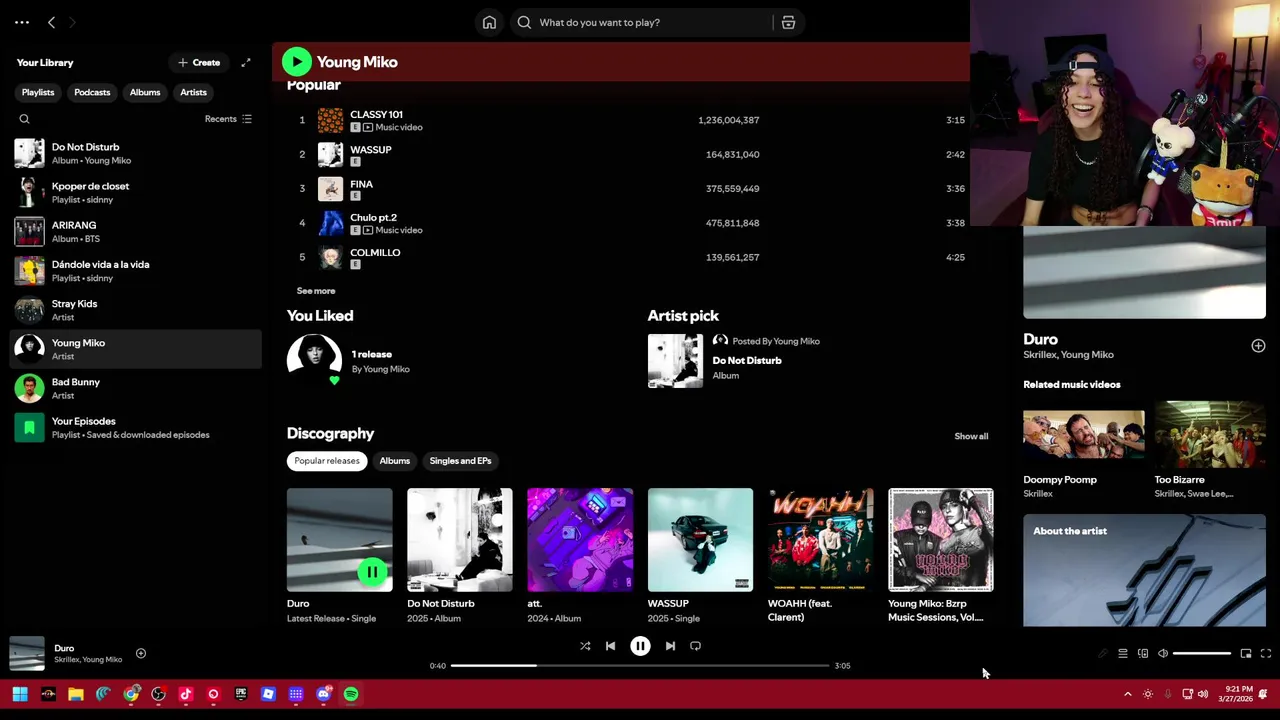Play Chulo pt.2 track
The width and height of the screenshot is (1280, 720).
point(630,223)
